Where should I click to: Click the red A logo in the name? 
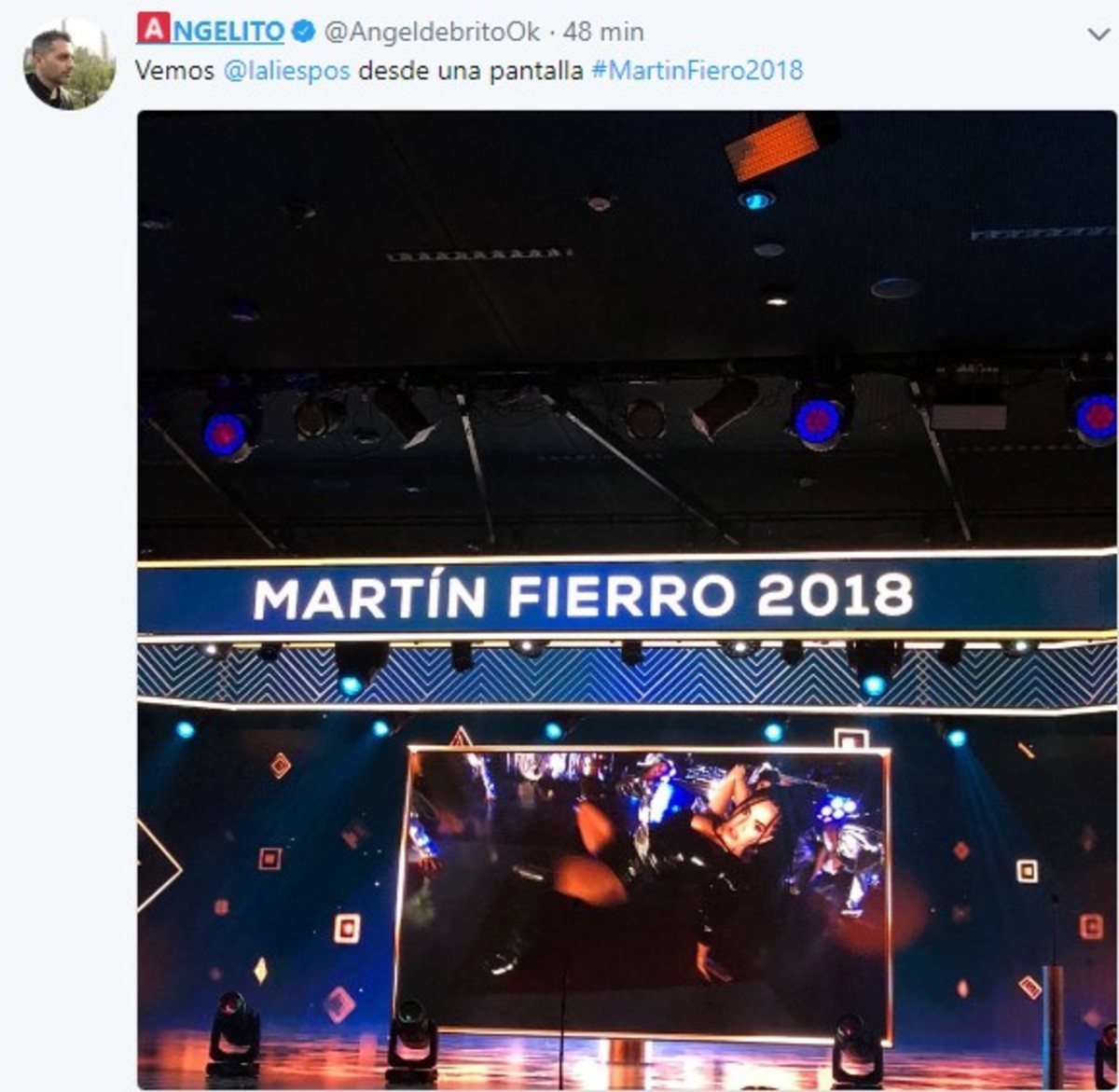pyautogui.click(x=153, y=28)
